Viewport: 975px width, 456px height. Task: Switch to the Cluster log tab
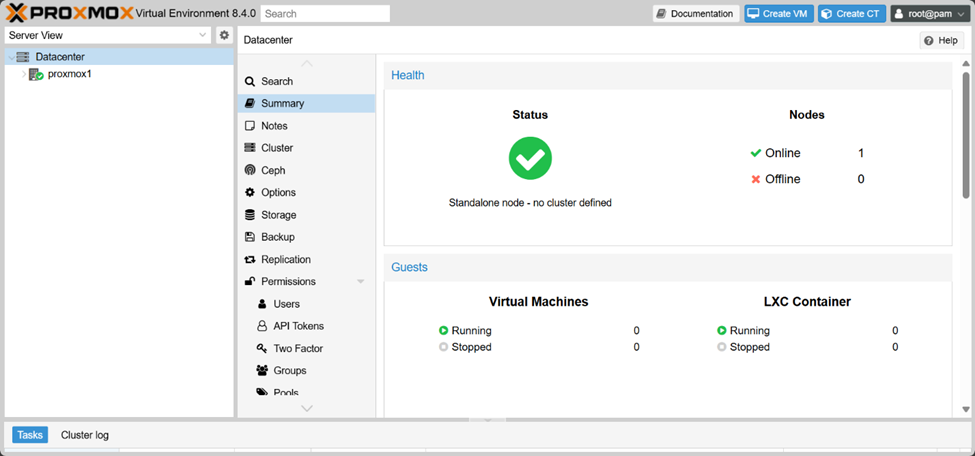point(85,435)
